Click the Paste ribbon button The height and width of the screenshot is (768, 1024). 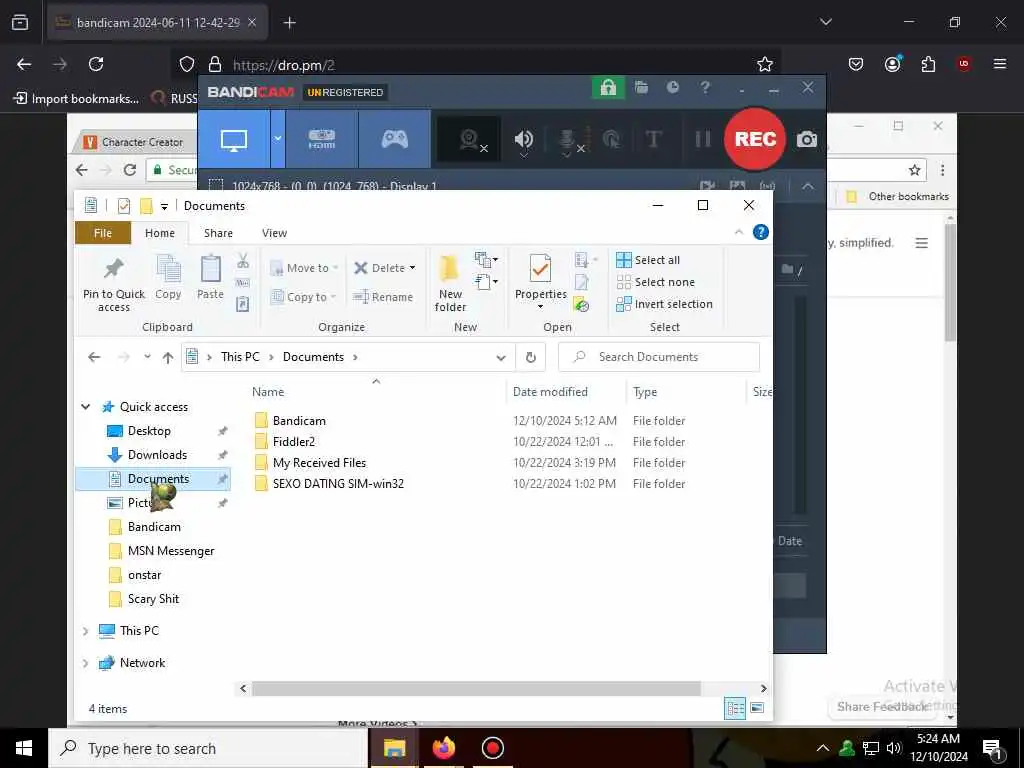pos(210,278)
